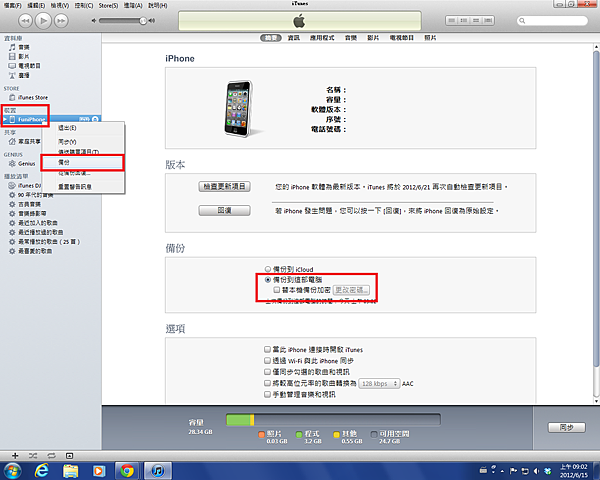Open the 最喜愛的歌曲 playlist
Screen dimensions: 600x480
click(x=35, y=251)
